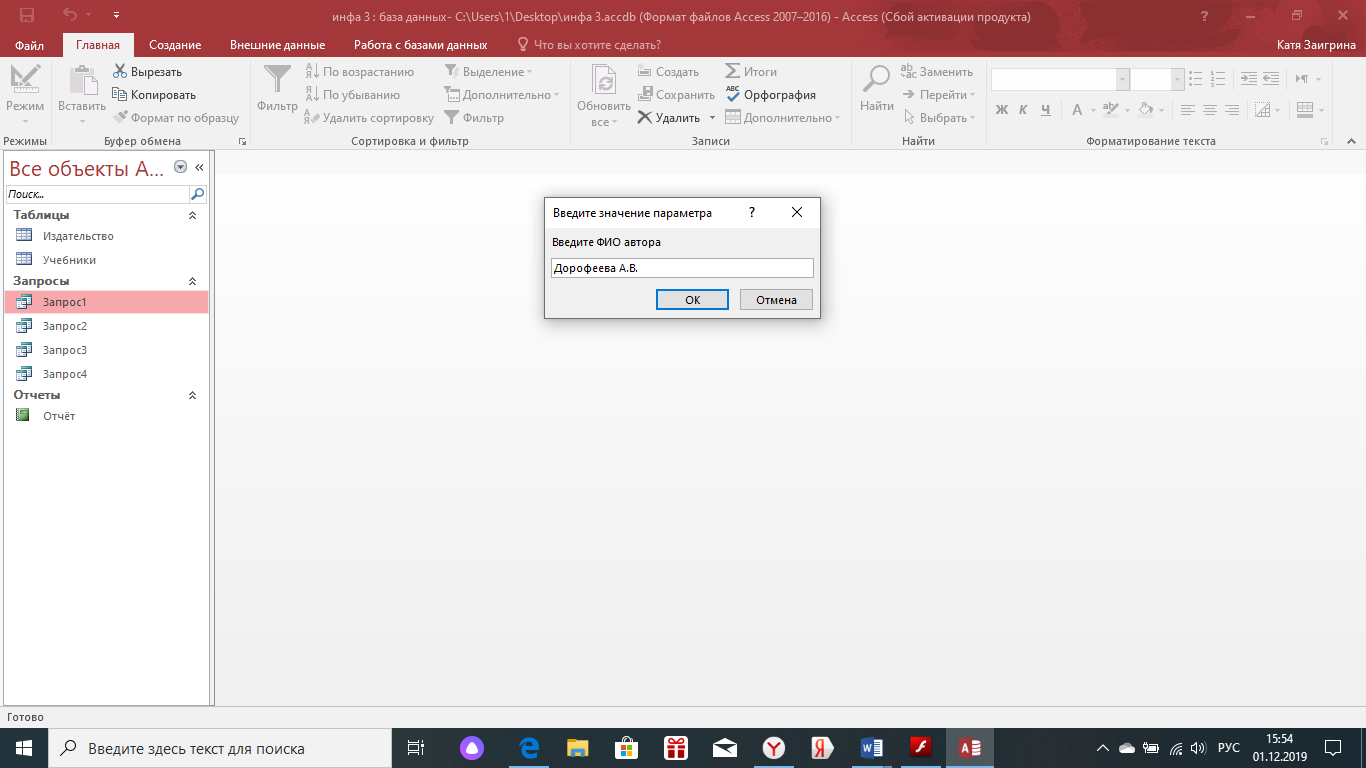Click the Итоги sigma icon
The width and height of the screenshot is (1366, 768).
733,72
